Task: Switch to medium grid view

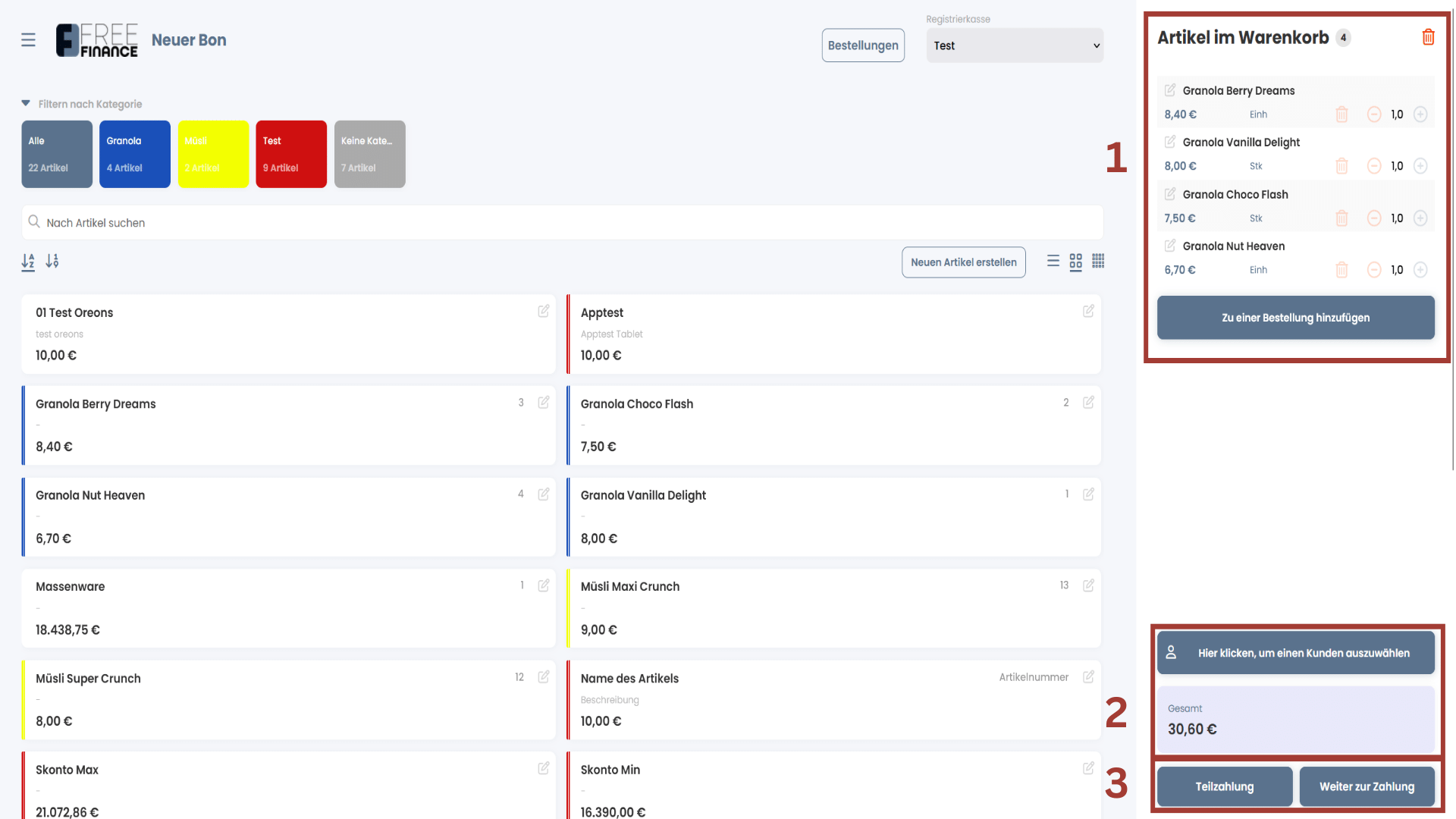Action: point(1076,262)
